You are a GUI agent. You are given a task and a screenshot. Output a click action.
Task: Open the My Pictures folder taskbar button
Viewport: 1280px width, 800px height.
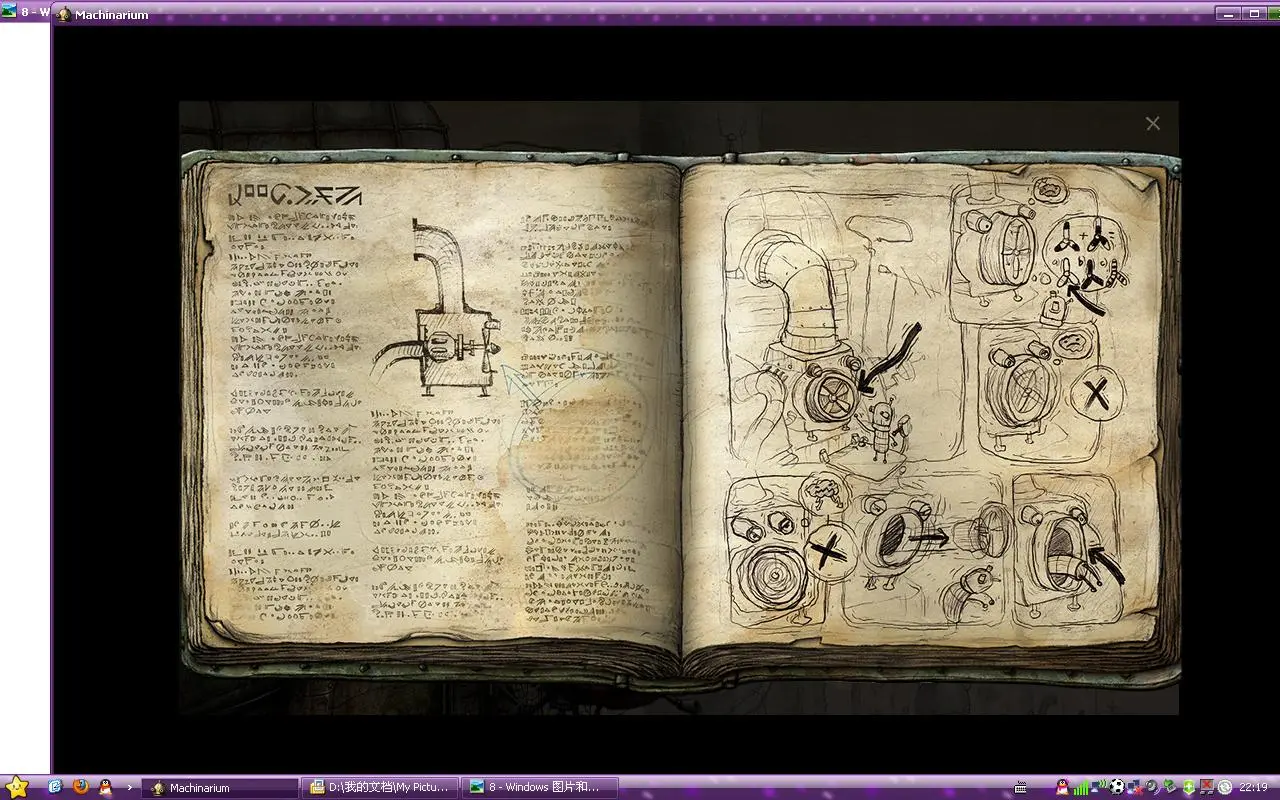382,787
